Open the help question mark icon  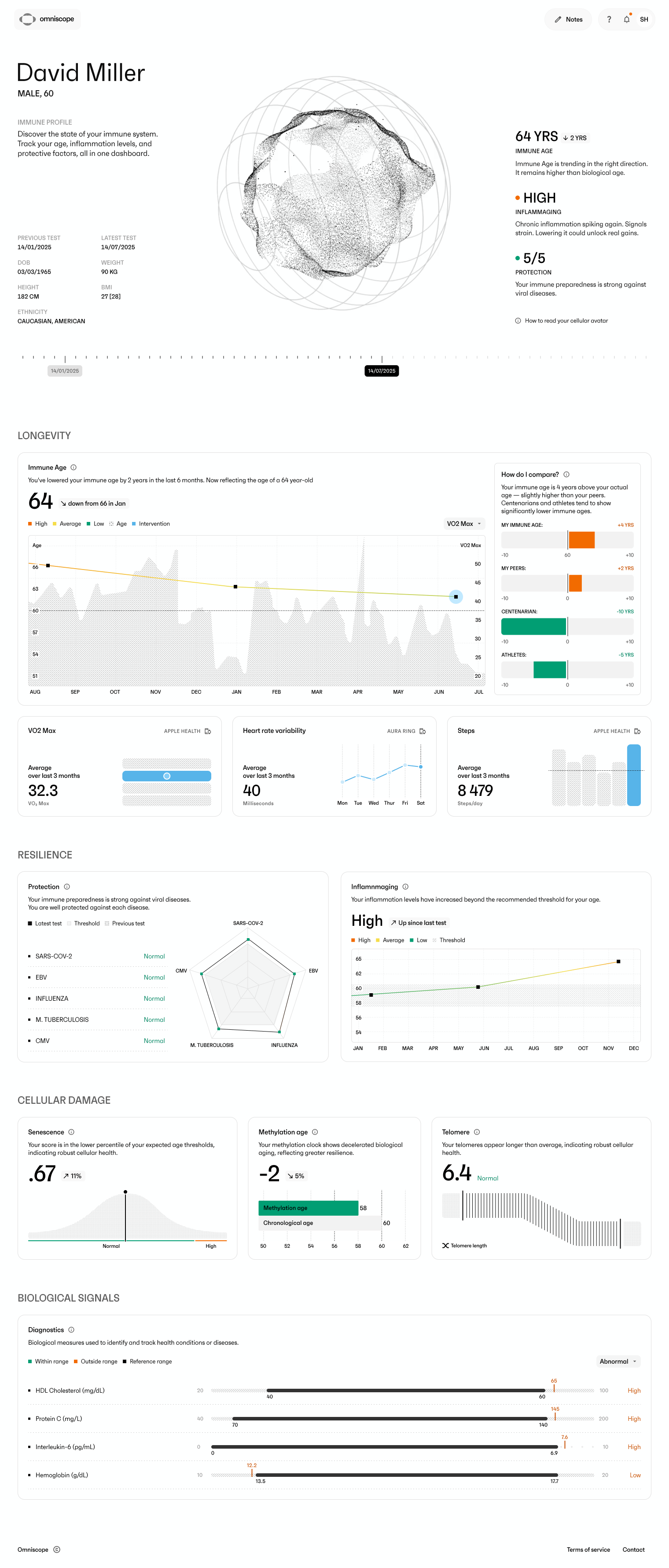coord(609,19)
